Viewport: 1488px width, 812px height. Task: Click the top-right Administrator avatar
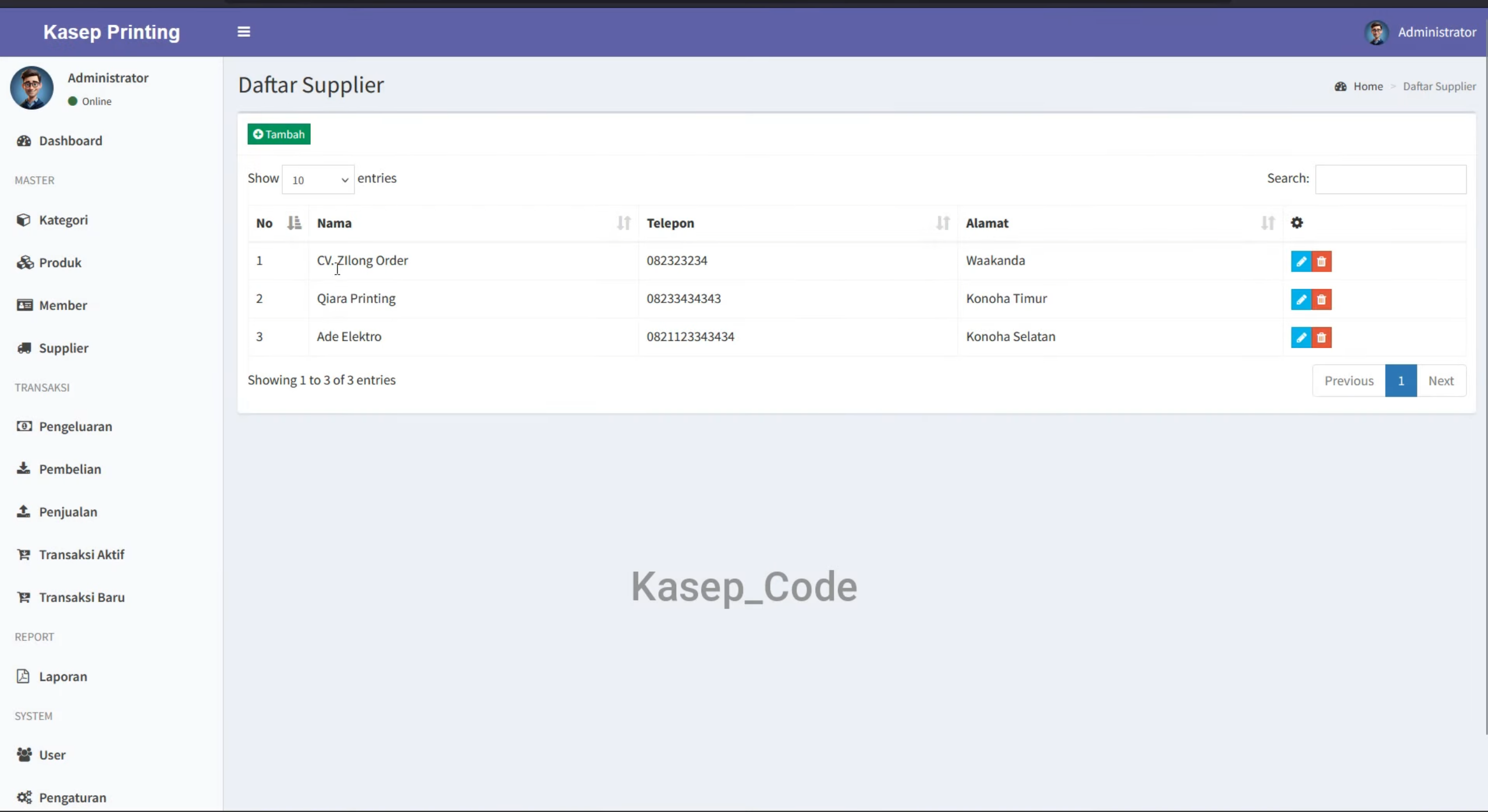point(1376,33)
